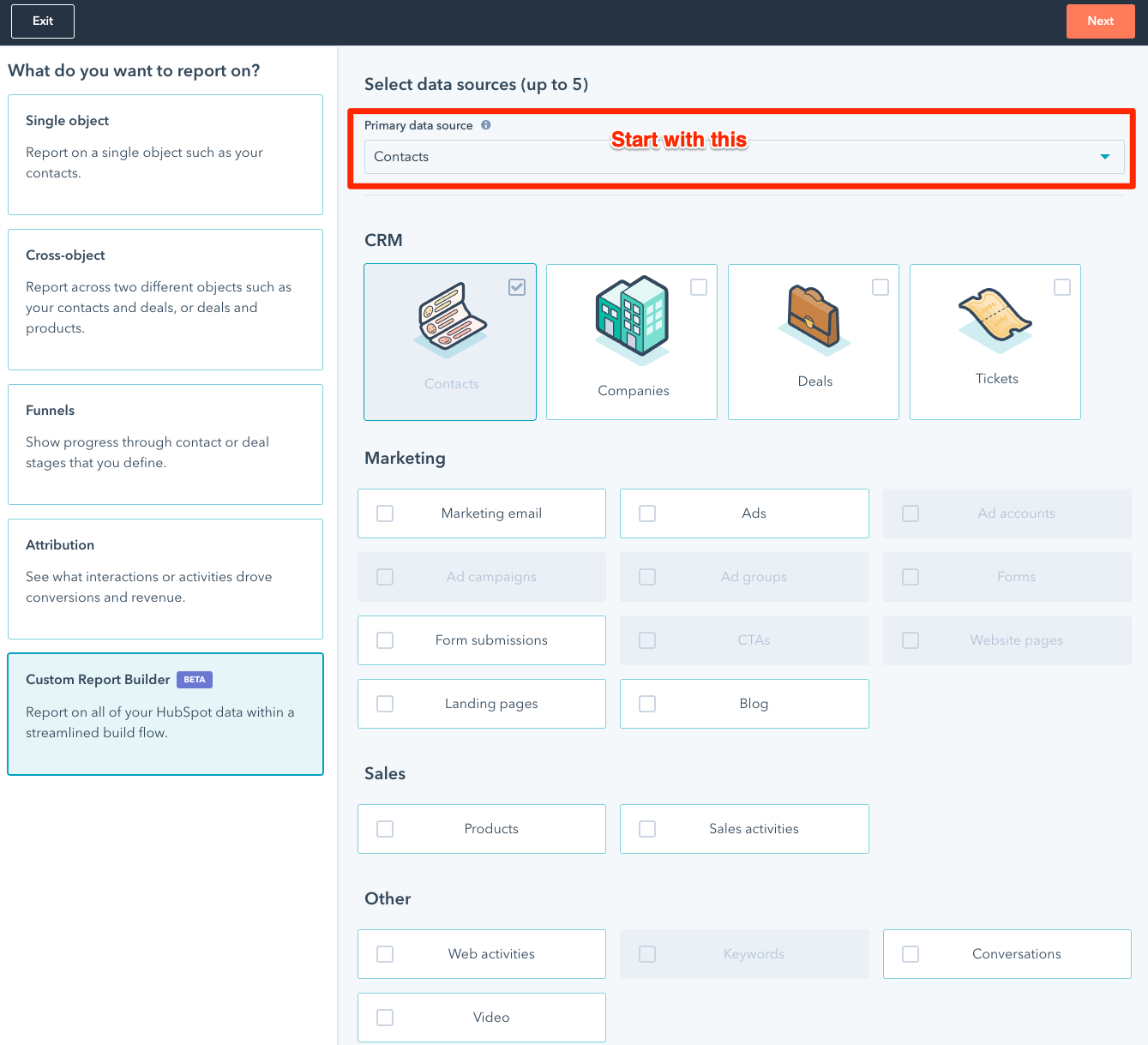This screenshot has width=1148, height=1045.
Task: Enable the Sales activities checkbox
Action: (648, 829)
